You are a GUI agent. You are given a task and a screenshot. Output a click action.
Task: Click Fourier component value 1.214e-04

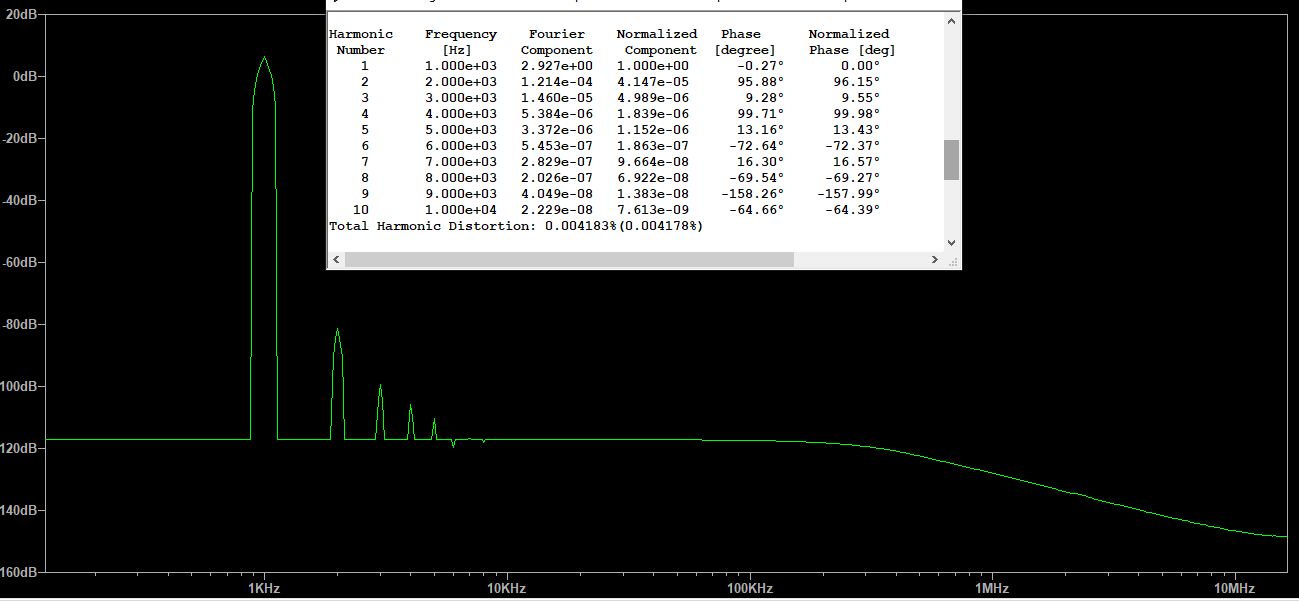[x=557, y=82]
